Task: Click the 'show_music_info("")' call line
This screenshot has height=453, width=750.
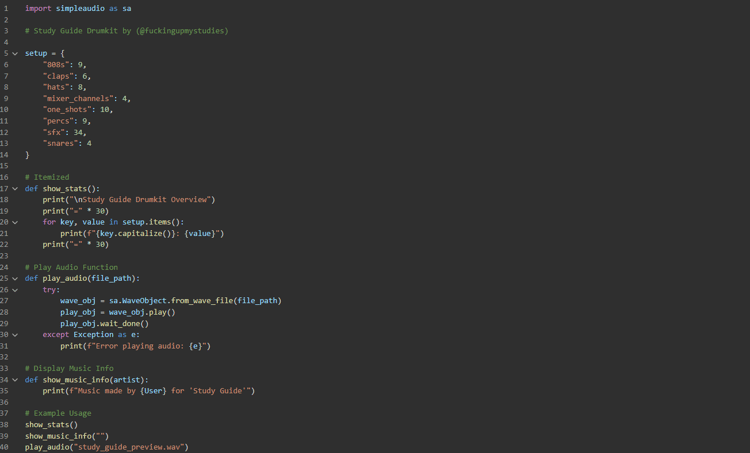Action: [x=67, y=436]
